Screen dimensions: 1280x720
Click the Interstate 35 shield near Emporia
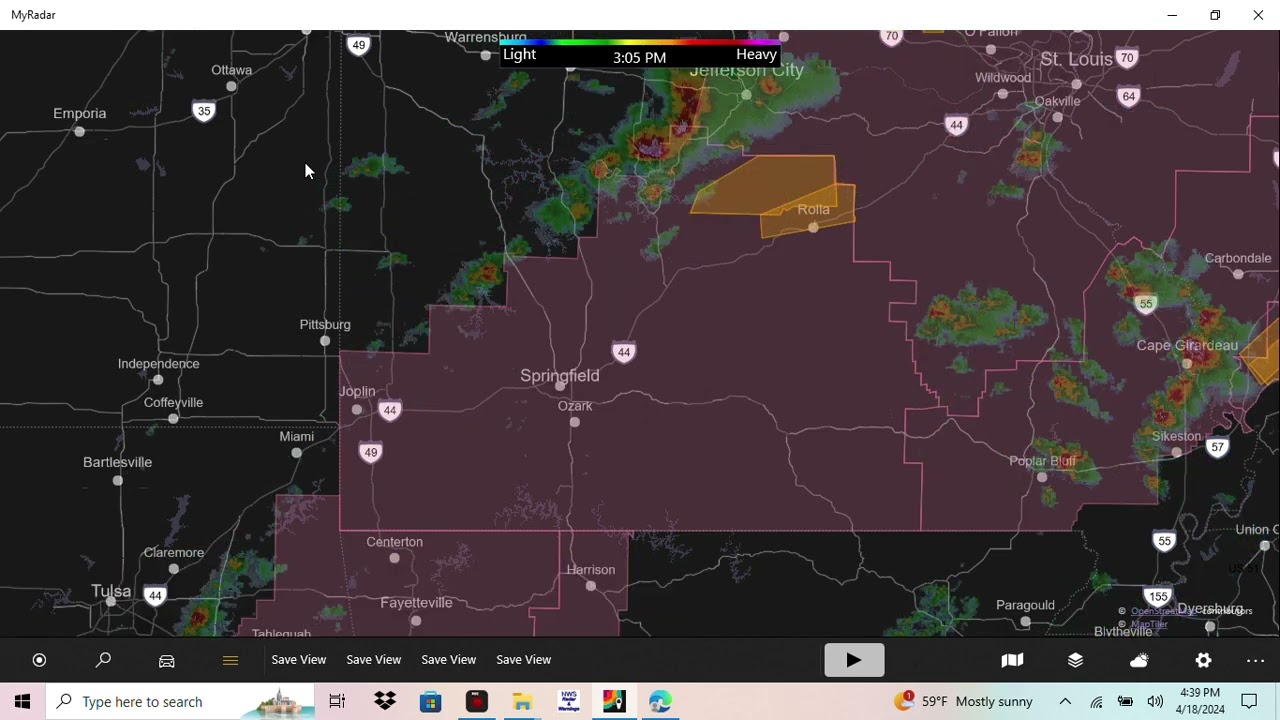pos(204,111)
